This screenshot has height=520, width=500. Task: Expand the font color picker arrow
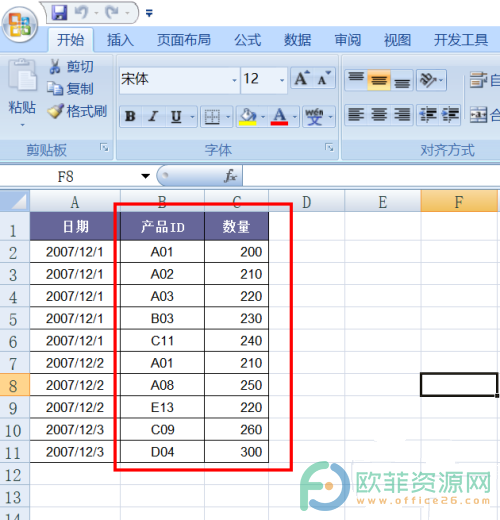[295, 117]
